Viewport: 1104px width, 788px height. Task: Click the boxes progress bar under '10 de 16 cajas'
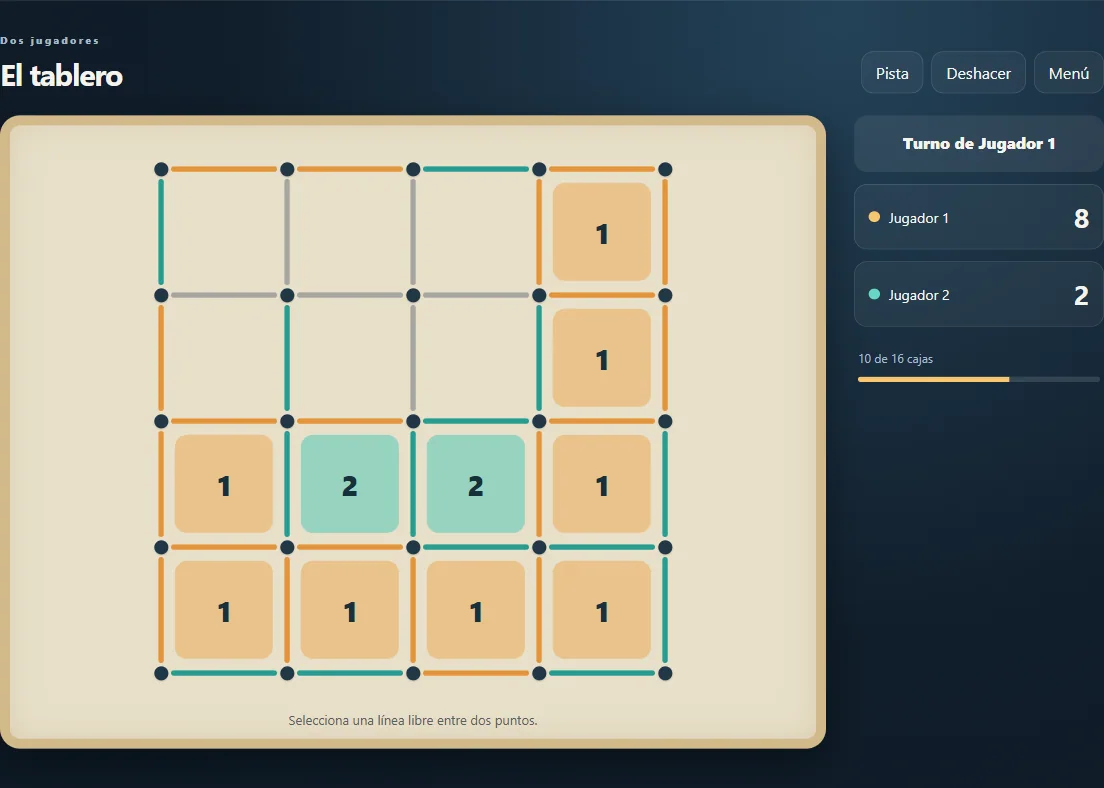tap(979, 380)
